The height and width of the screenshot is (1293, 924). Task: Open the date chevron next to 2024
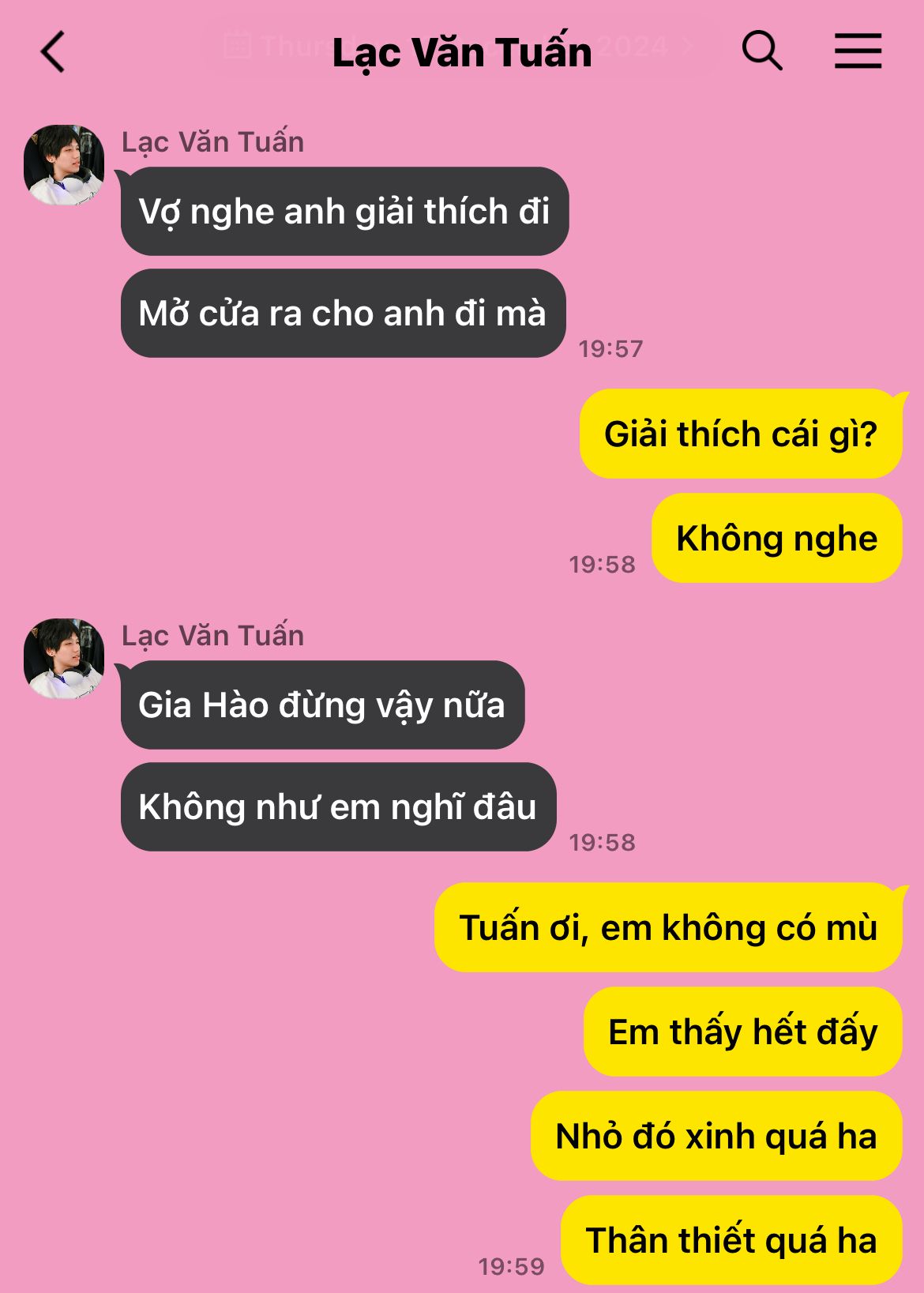tap(688, 46)
